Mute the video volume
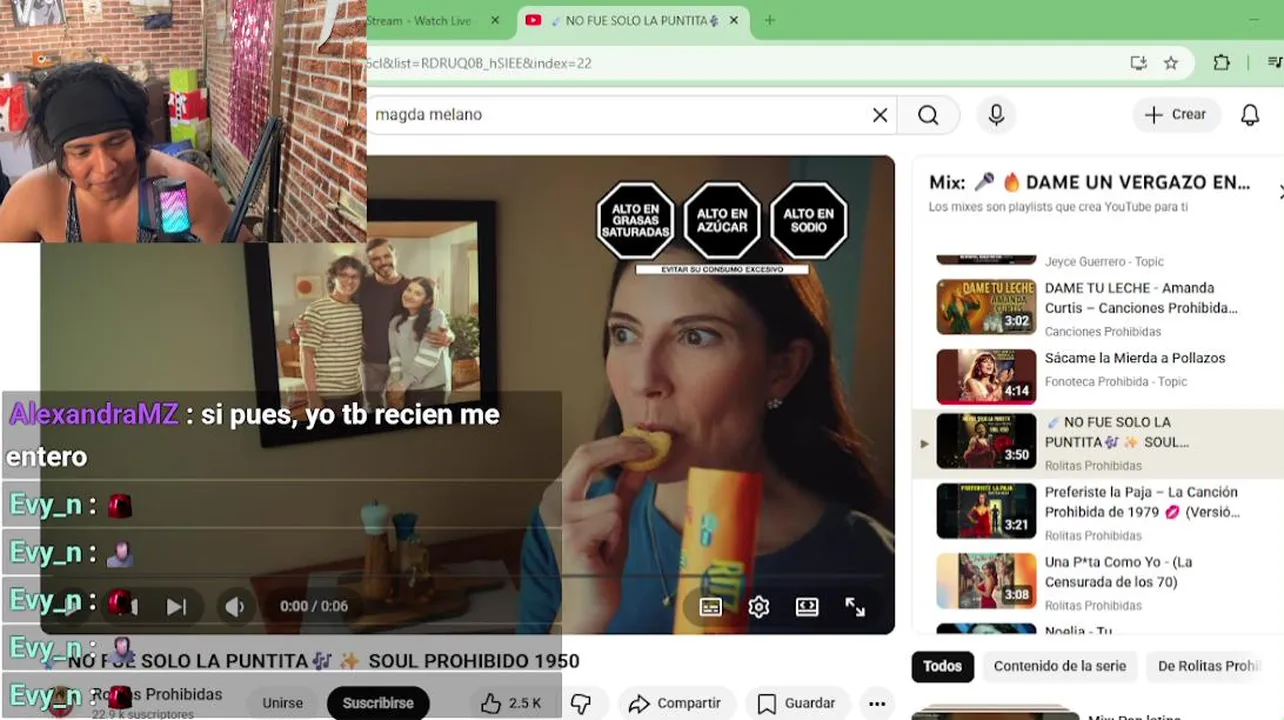 click(x=234, y=606)
